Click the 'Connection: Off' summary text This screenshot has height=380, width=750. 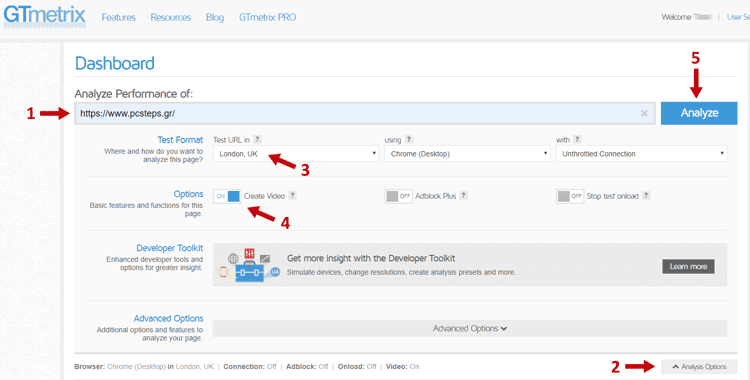[x=250, y=367]
